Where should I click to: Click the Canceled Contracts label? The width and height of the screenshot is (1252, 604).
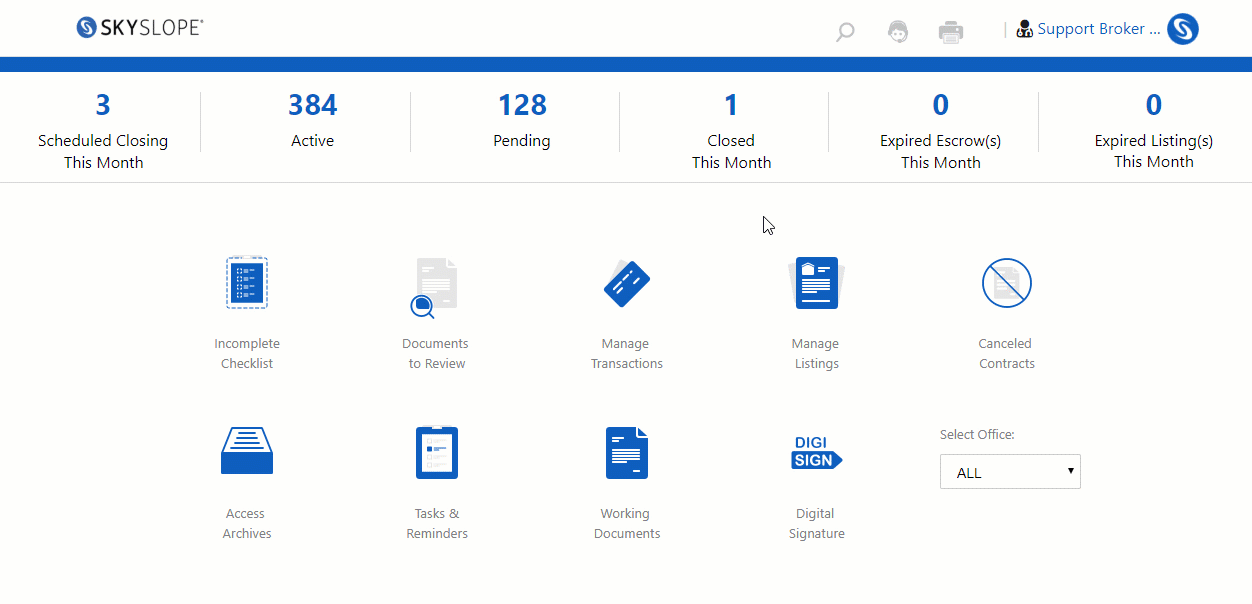pos(1006,353)
